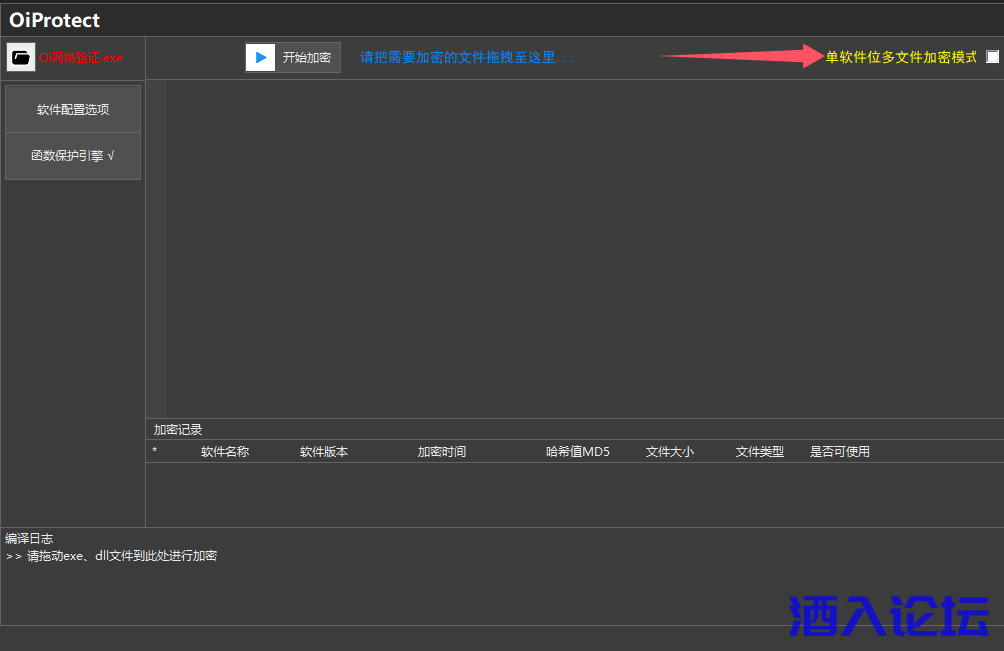Enable 单软件位多文件加密模式 checkbox
Viewport: 1004px width, 651px height.
[992, 57]
